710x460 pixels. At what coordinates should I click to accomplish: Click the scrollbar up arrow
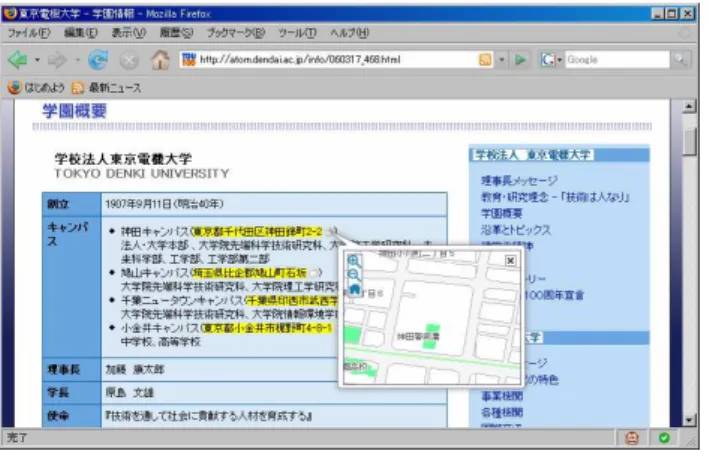689,107
